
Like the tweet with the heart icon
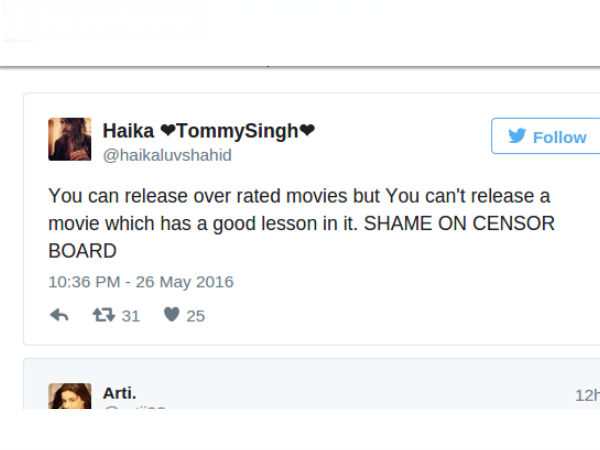click(171, 315)
